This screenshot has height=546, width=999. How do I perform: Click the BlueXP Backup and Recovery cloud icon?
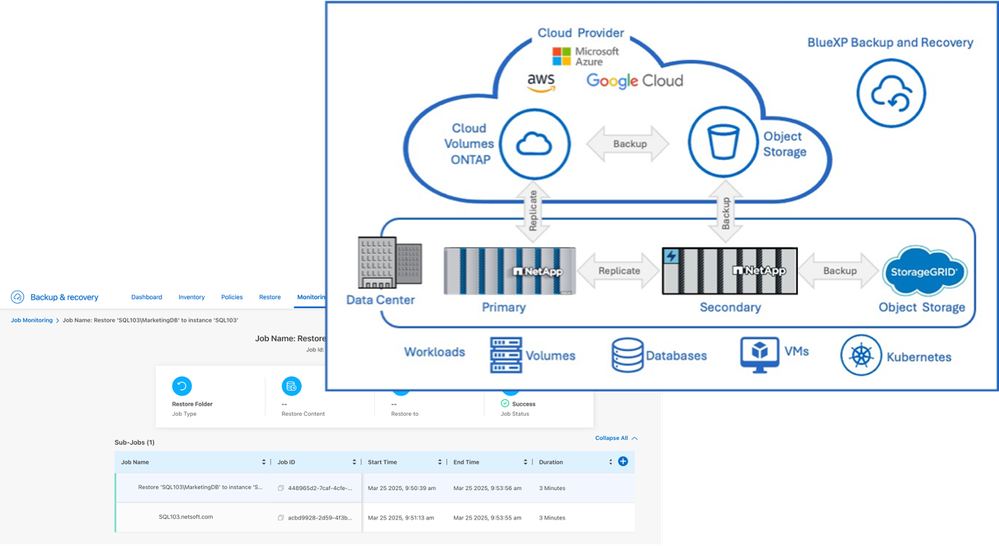click(x=891, y=93)
